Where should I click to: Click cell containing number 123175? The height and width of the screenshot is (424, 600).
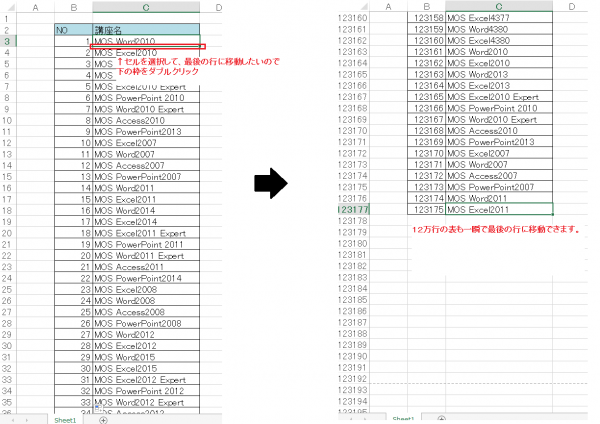[426, 210]
